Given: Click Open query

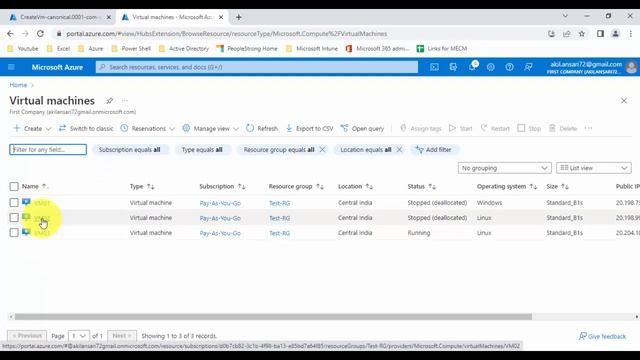Looking at the screenshot, I should coord(362,128).
